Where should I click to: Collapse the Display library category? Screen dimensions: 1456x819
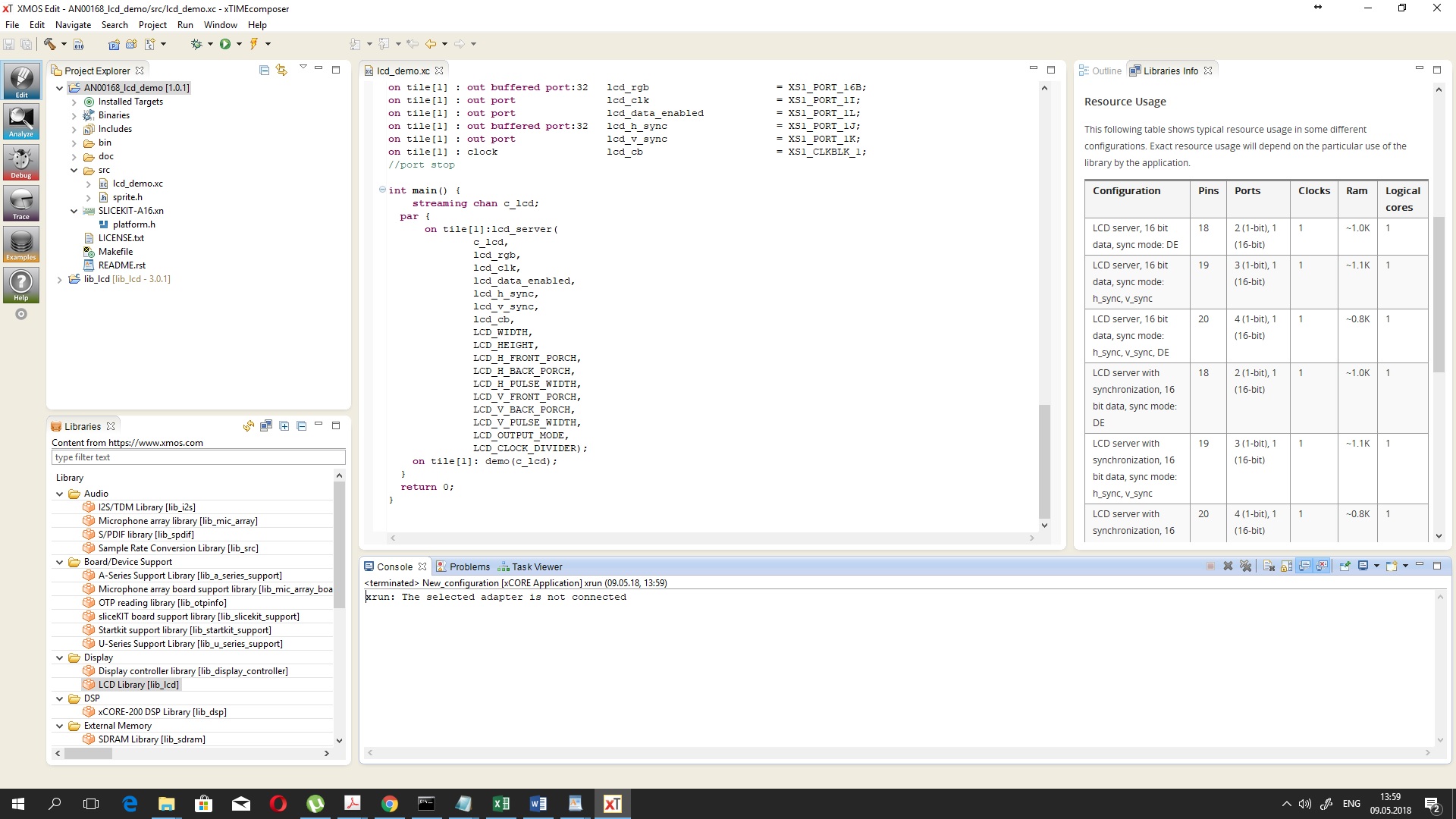point(60,657)
